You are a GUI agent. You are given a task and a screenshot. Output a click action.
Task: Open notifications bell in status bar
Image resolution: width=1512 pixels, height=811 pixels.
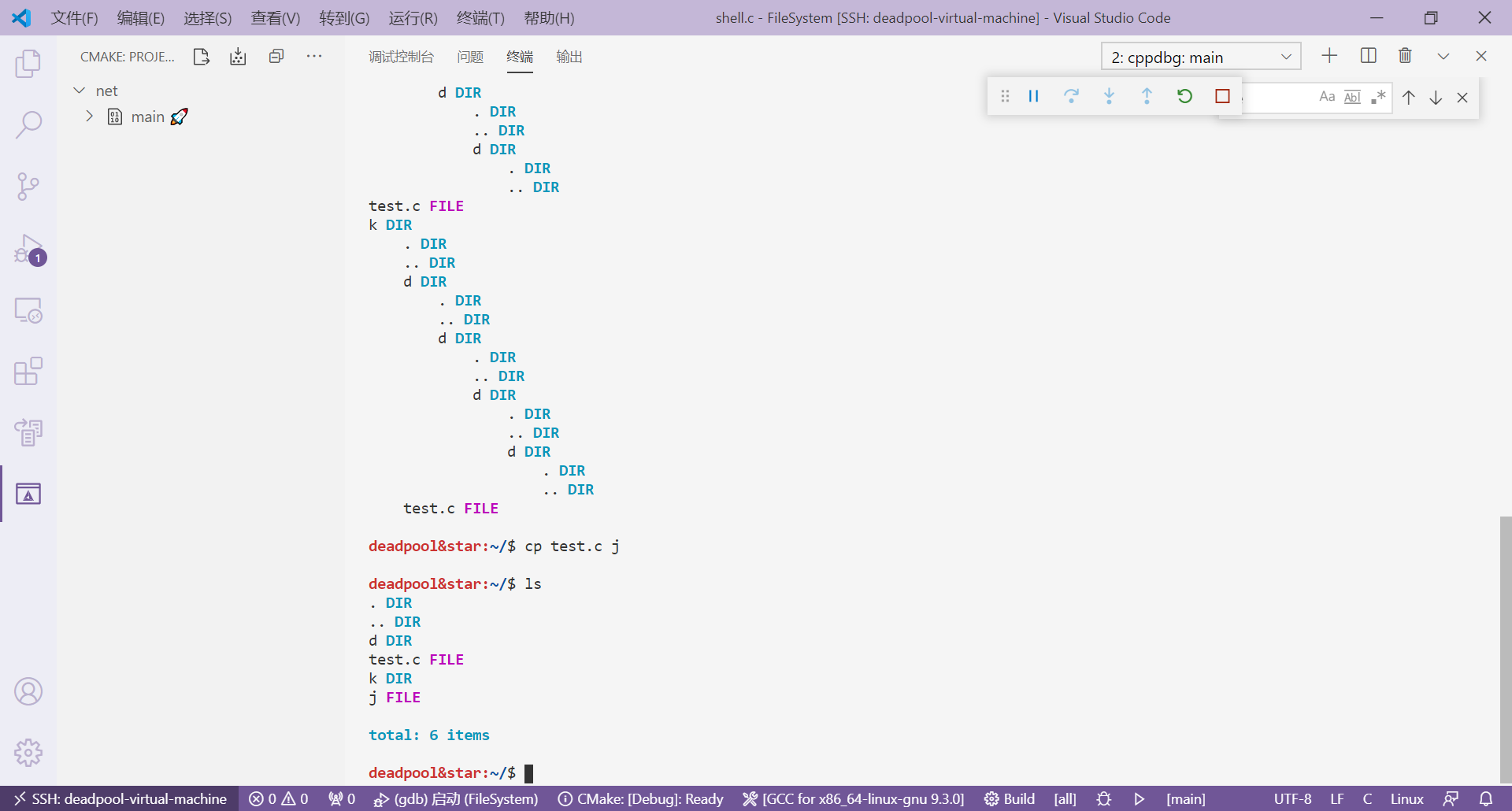pos(1486,798)
